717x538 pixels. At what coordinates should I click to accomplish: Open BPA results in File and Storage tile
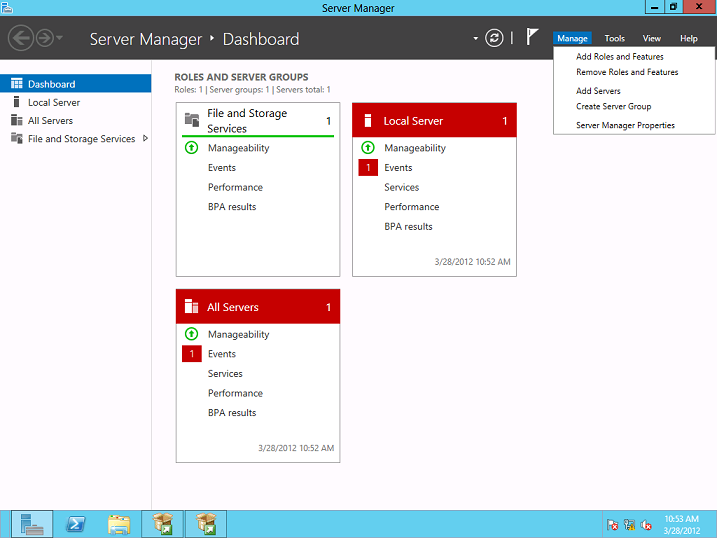pos(232,207)
